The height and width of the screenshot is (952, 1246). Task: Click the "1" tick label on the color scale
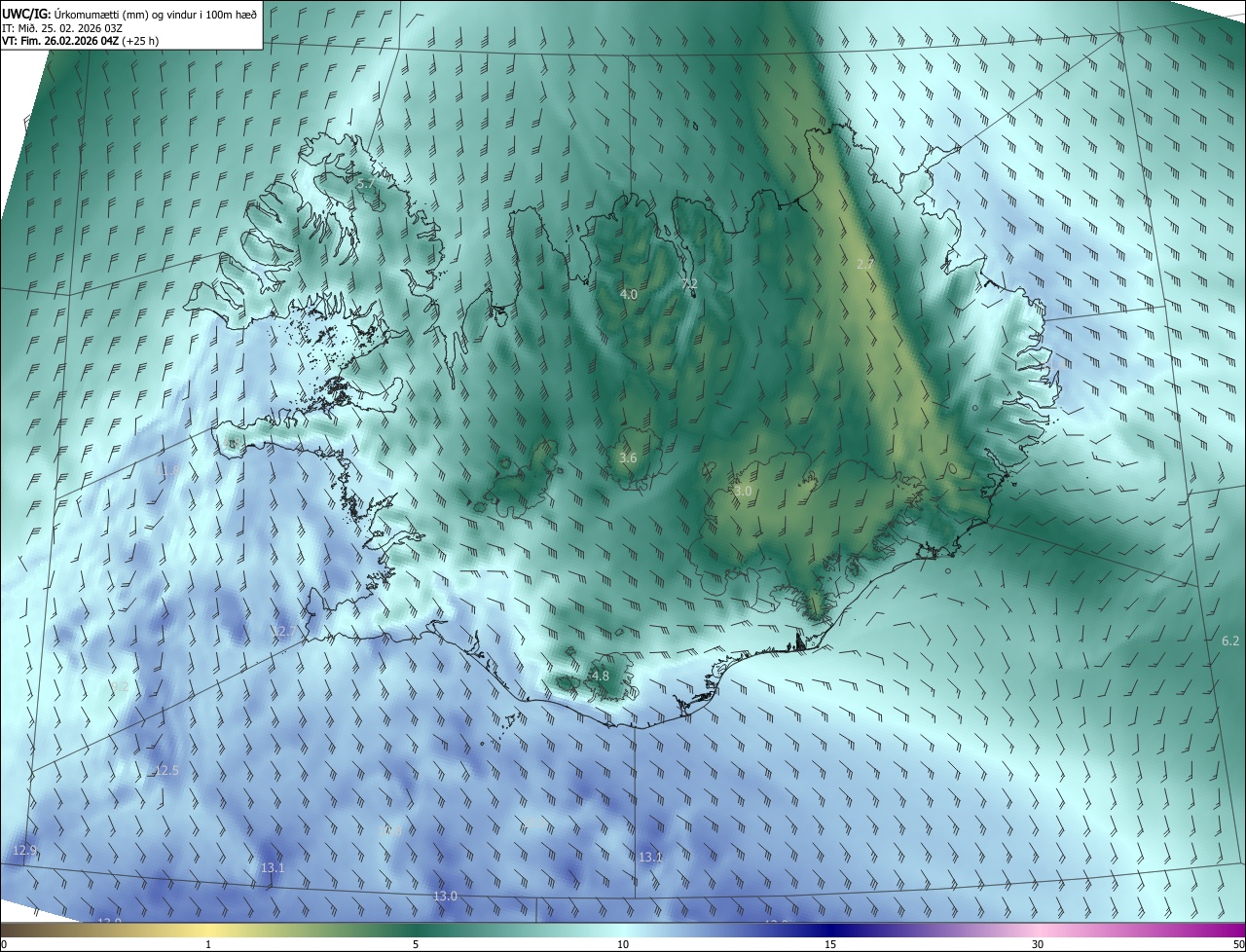pos(208,944)
